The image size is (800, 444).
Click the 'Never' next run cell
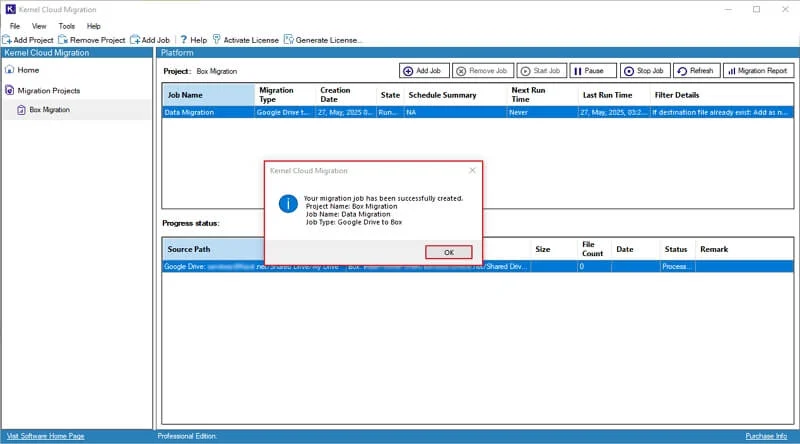click(x=542, y=112)
